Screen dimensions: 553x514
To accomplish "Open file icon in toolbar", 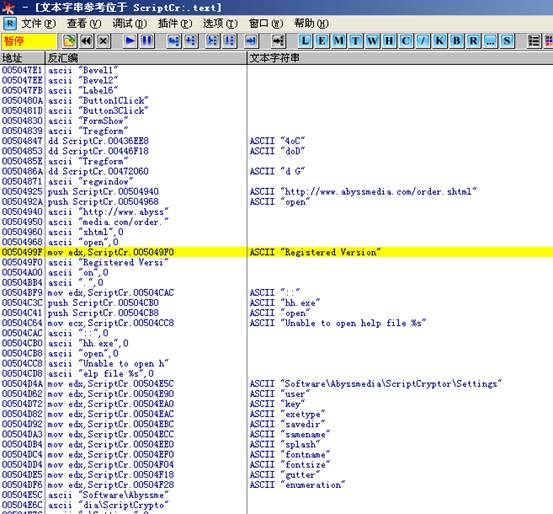I will (69, 41).
